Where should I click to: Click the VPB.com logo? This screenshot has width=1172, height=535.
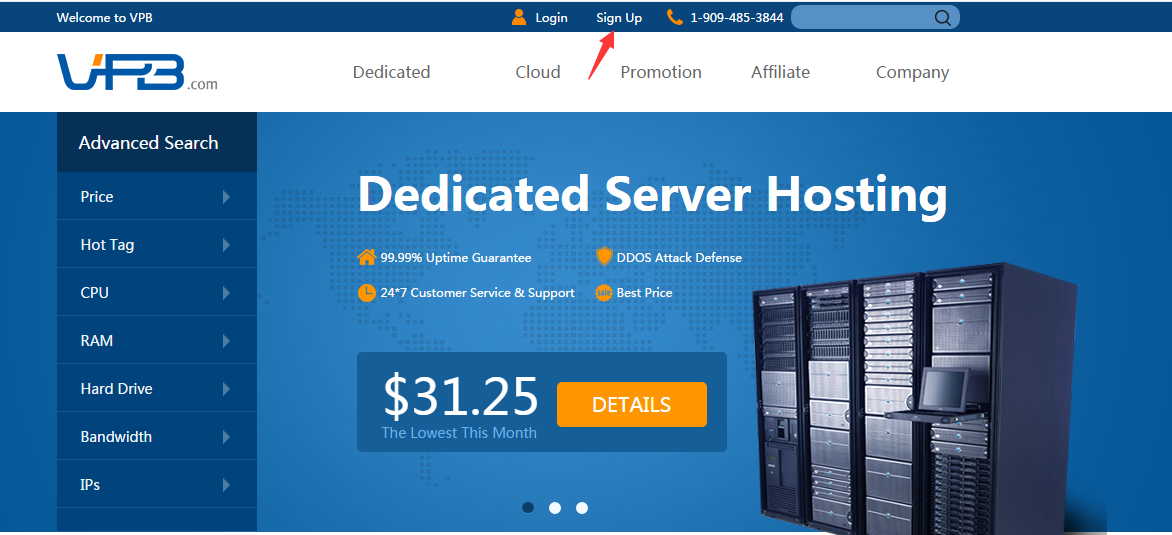point(137,72)
